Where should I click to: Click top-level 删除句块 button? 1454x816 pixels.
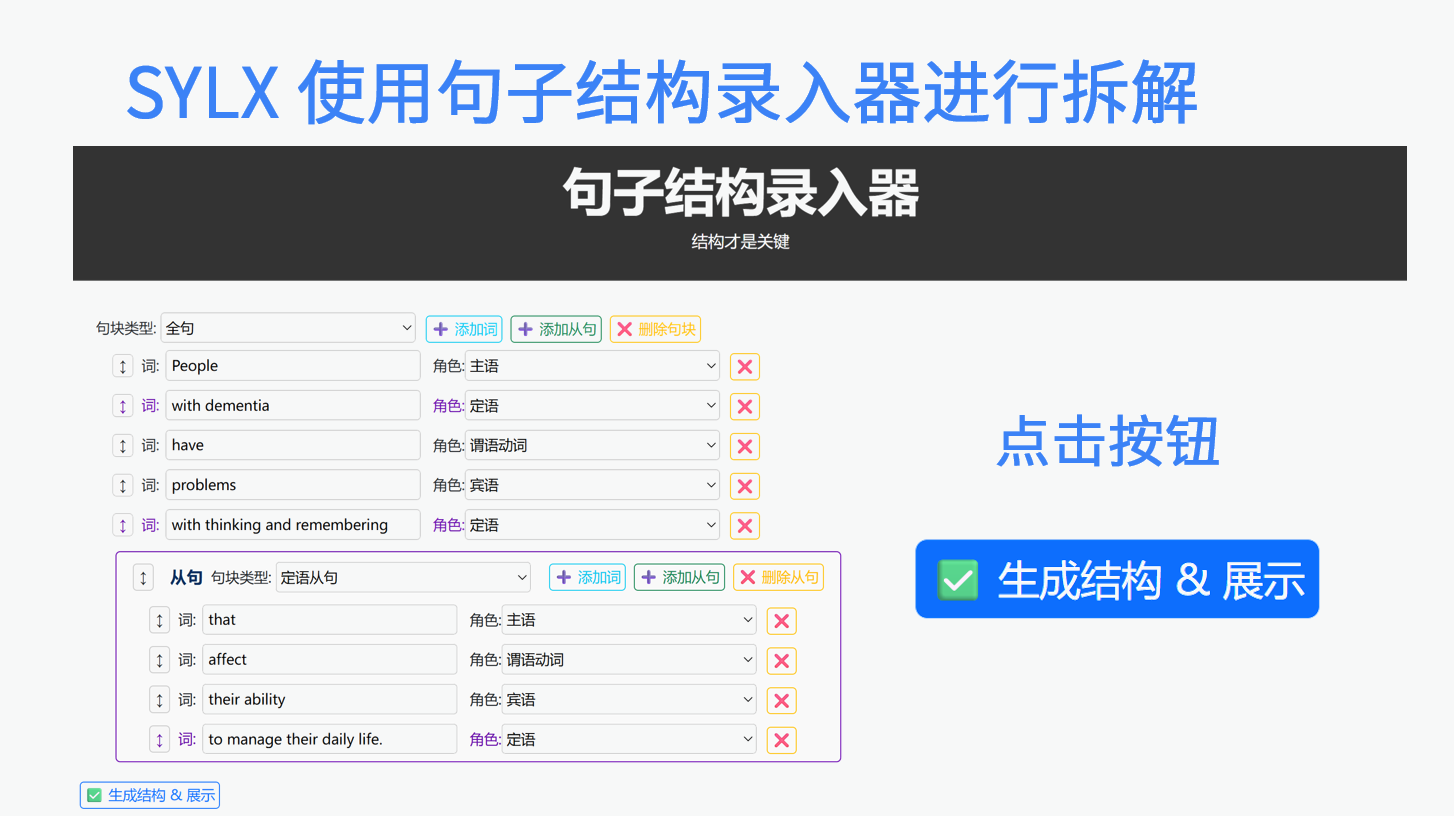[x=655, y=329]
